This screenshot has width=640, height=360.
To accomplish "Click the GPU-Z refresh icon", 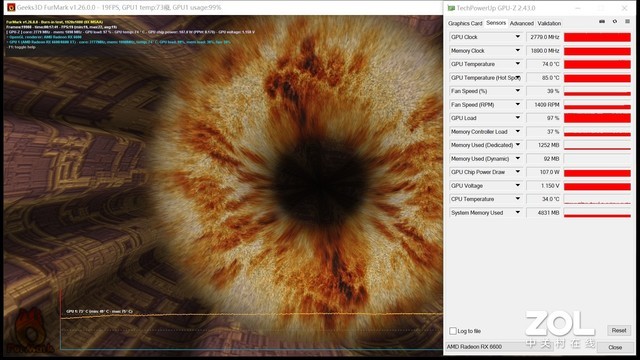I will (x=615, y=22).
